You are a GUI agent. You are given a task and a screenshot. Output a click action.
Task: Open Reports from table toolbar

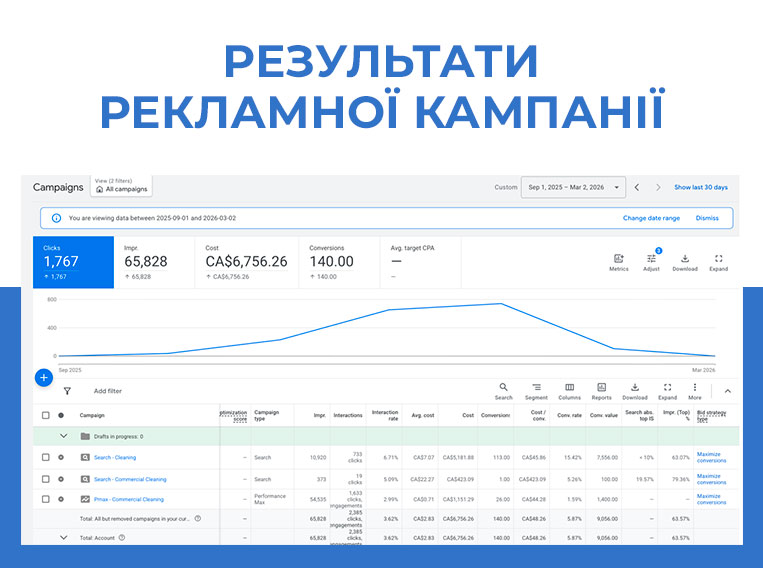pos(601,391)
